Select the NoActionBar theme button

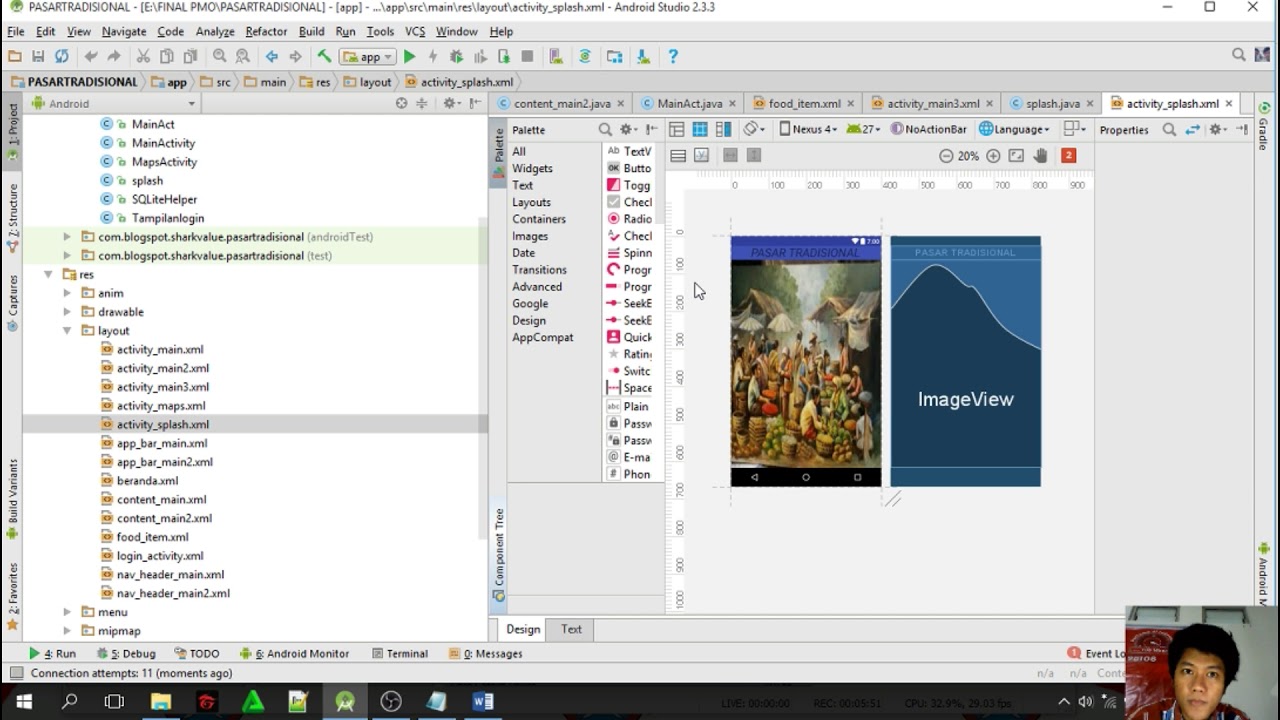click(929, 129)
